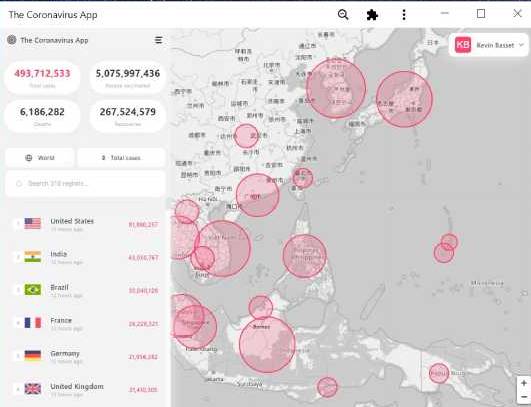
Task: Click The Coronavirus App sidebar title
Action: [x=54, y=40]
